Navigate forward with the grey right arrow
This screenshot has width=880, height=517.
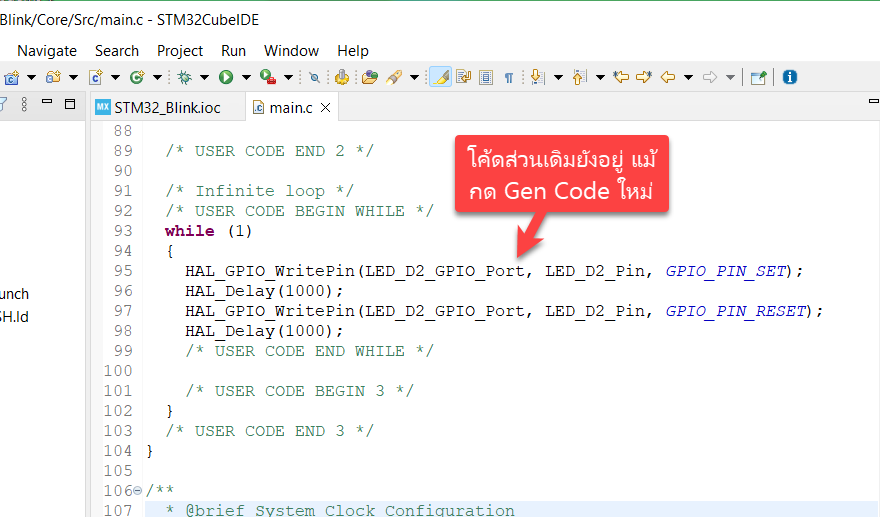(710, 77)
